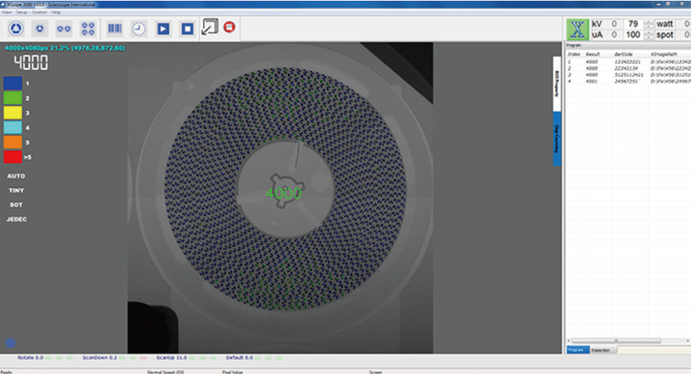Click the red round stop icon
Viewport: 691px width, 374px height.
coord(229,27)
